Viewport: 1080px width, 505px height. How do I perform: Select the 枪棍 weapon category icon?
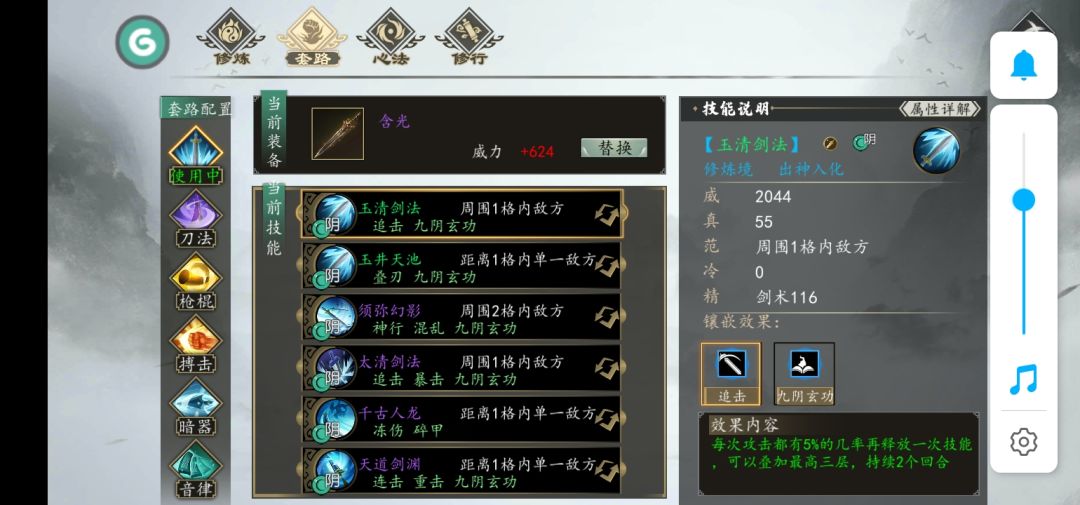click(196, 281)
